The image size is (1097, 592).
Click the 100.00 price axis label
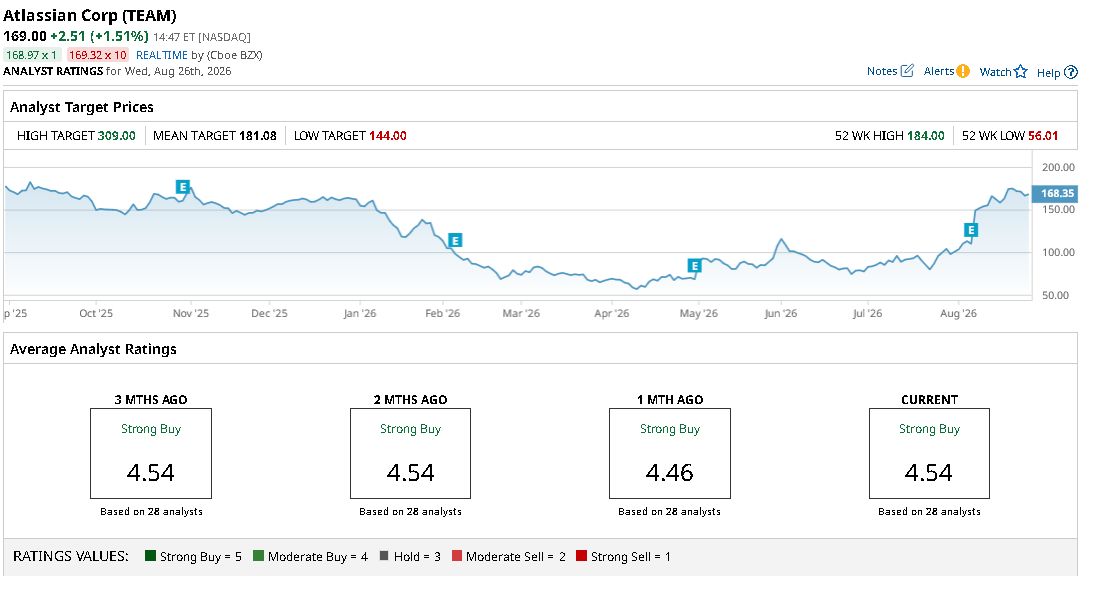pos(1058,253)
